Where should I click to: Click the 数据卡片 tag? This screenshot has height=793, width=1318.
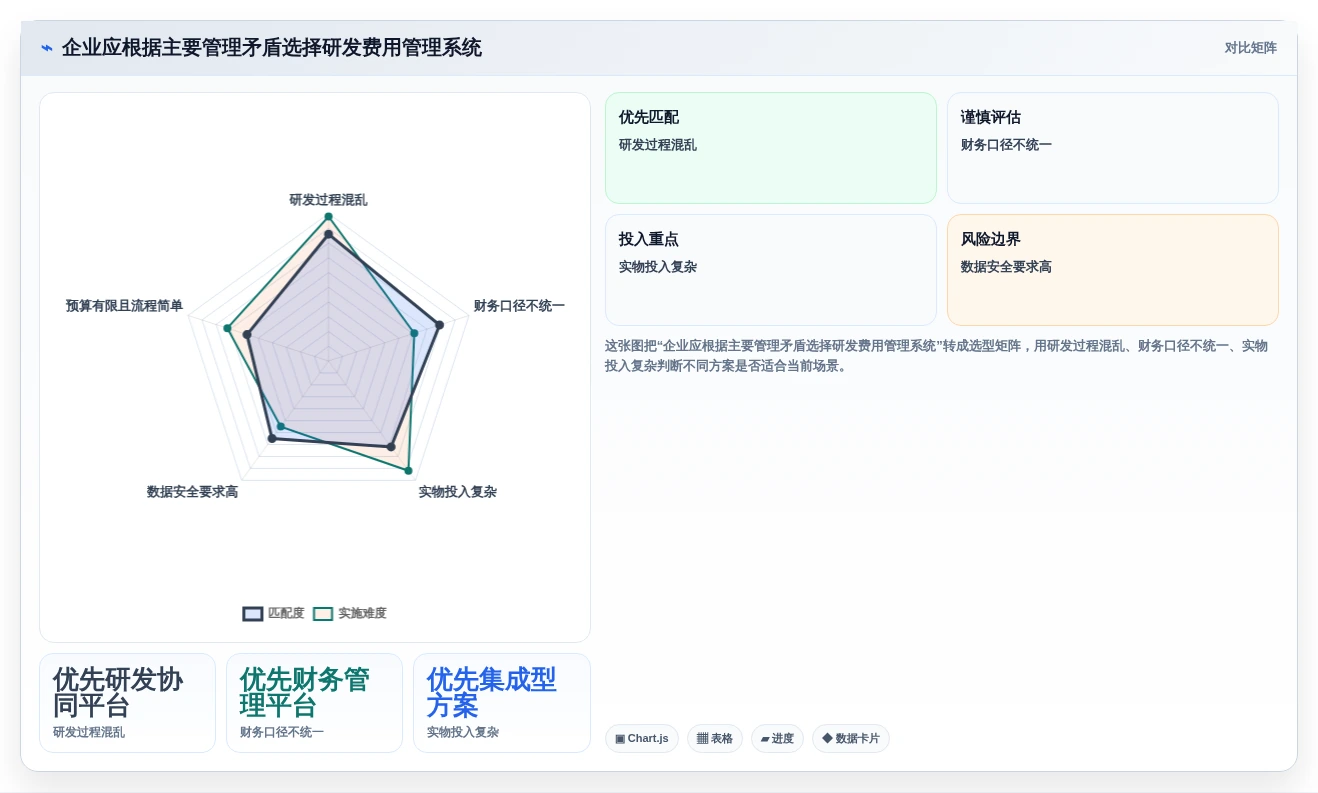851,739
